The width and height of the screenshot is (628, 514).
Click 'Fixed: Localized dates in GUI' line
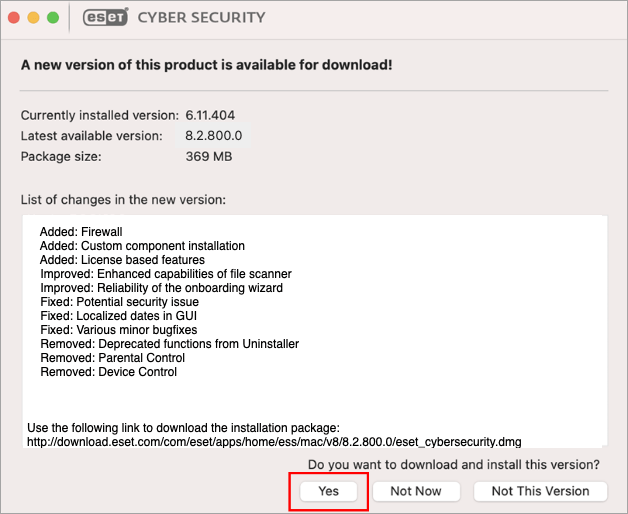pyautogui.click(x=119, y=316)
